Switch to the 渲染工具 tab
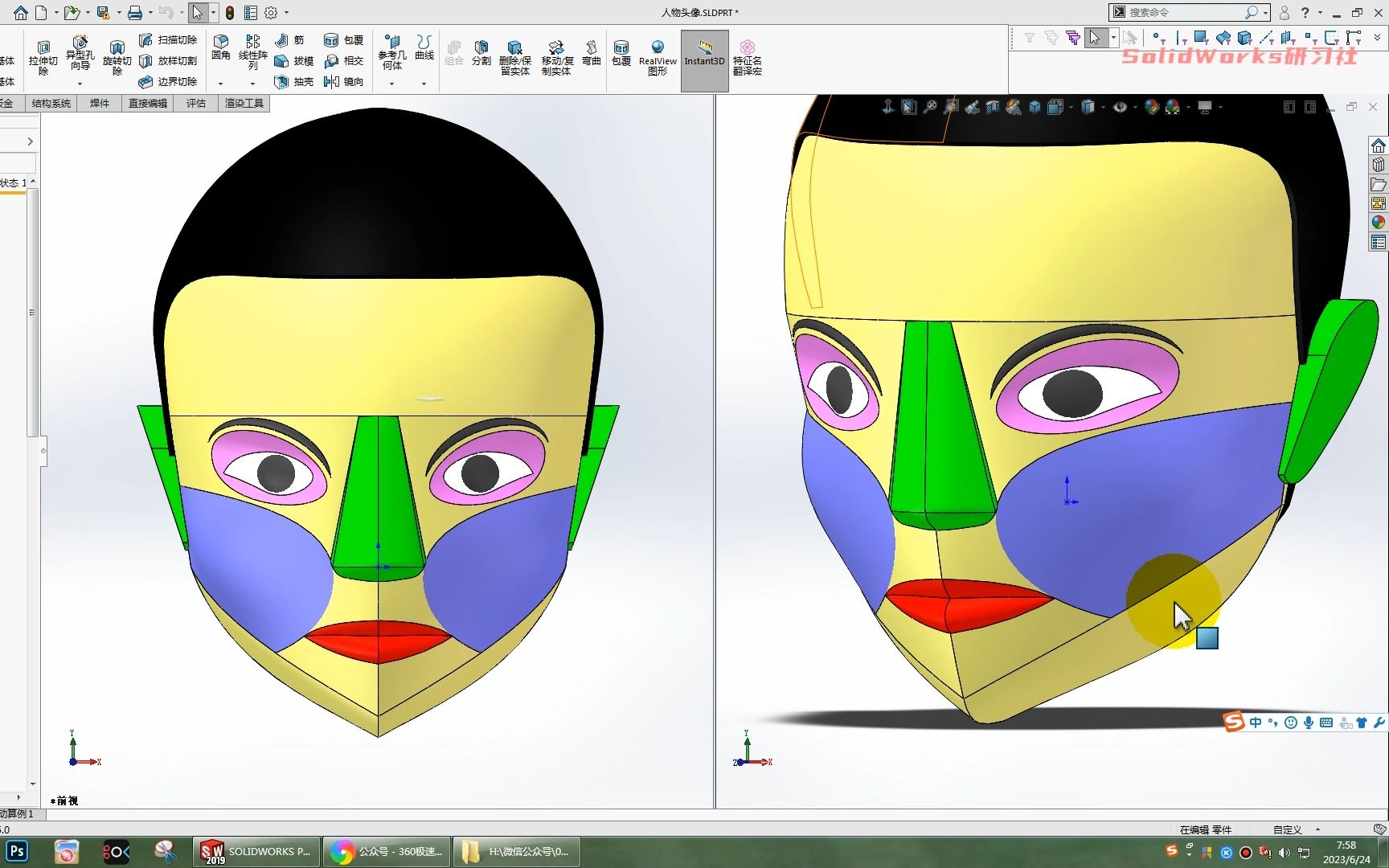The width and height of the screenshot is (1389, 868). 244,103
